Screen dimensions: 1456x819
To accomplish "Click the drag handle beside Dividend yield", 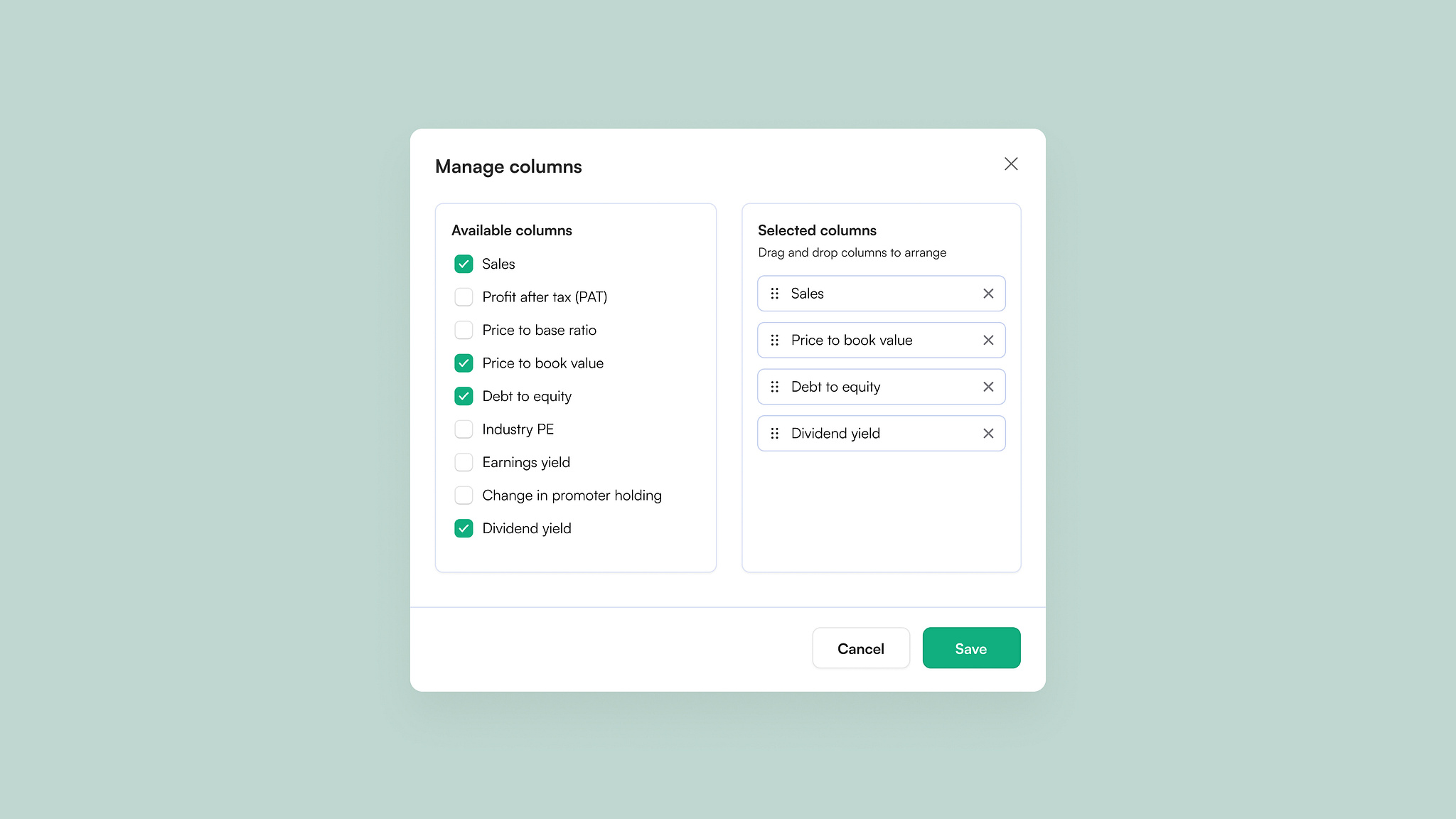I will [775, 433].
